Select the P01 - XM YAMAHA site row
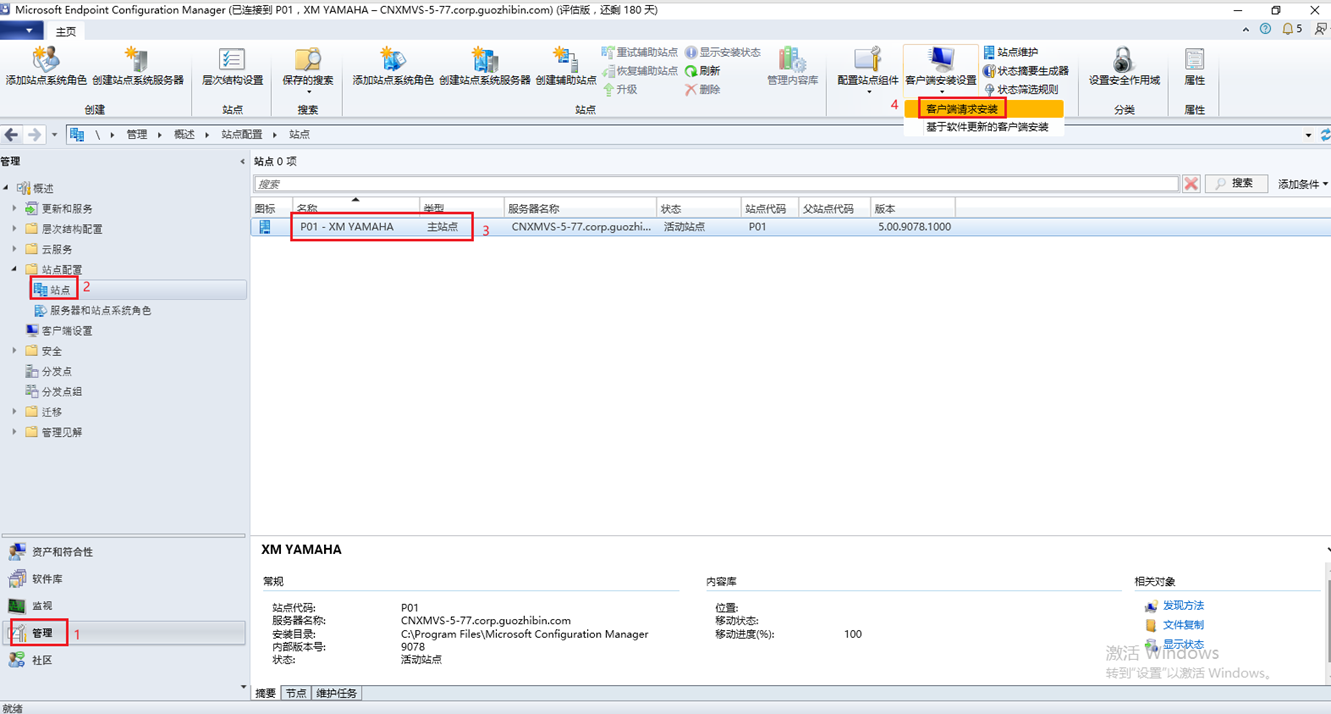 pos(790,227)
